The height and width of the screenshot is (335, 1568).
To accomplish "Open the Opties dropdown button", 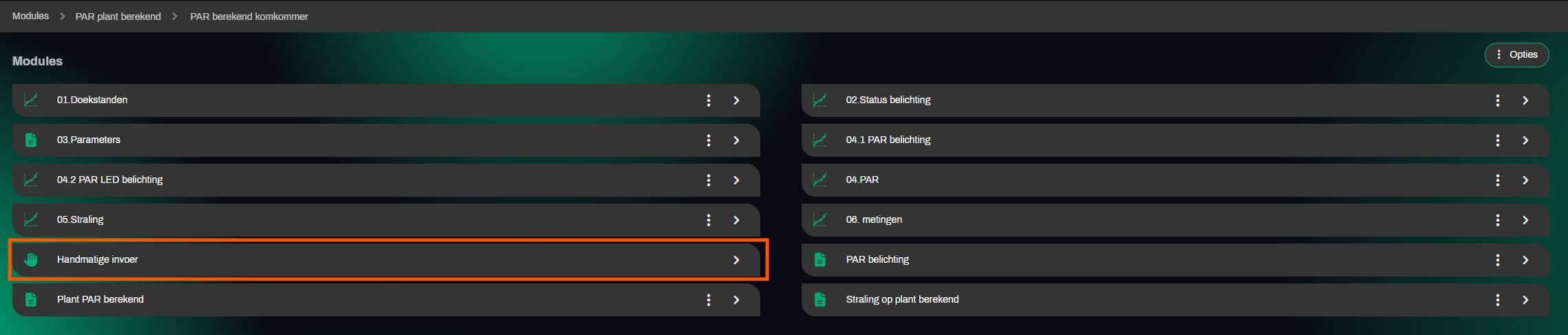I will 1516,55.
